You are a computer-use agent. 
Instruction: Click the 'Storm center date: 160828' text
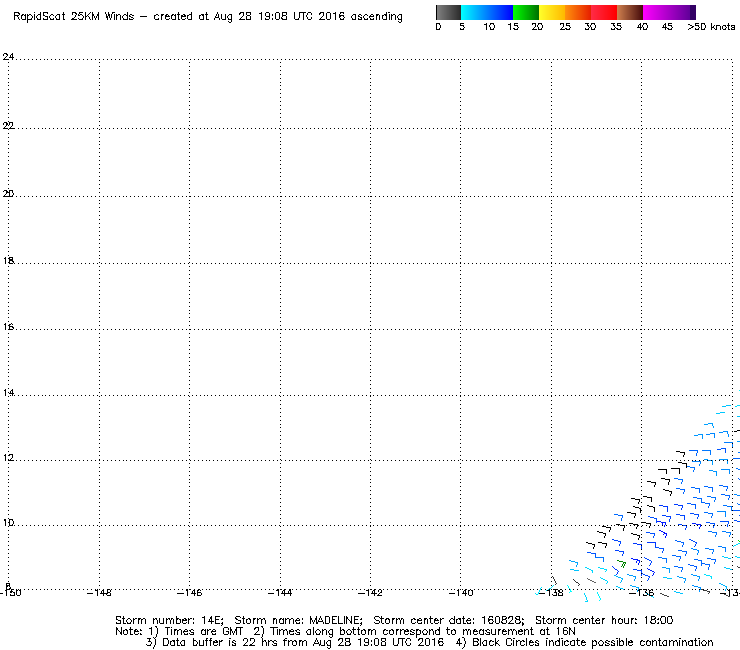click(448, 620)
